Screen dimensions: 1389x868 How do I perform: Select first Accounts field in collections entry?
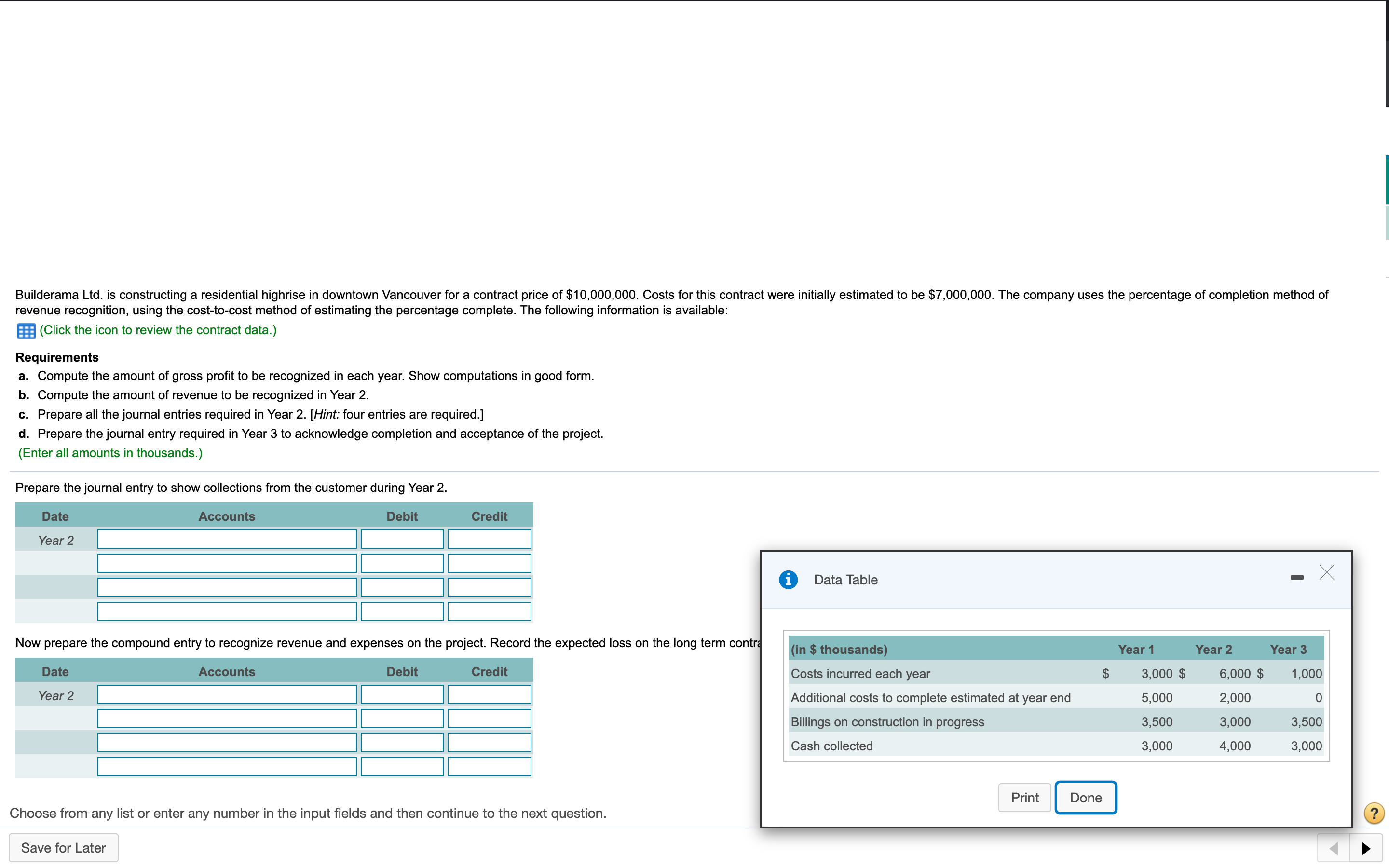(227, 540)
